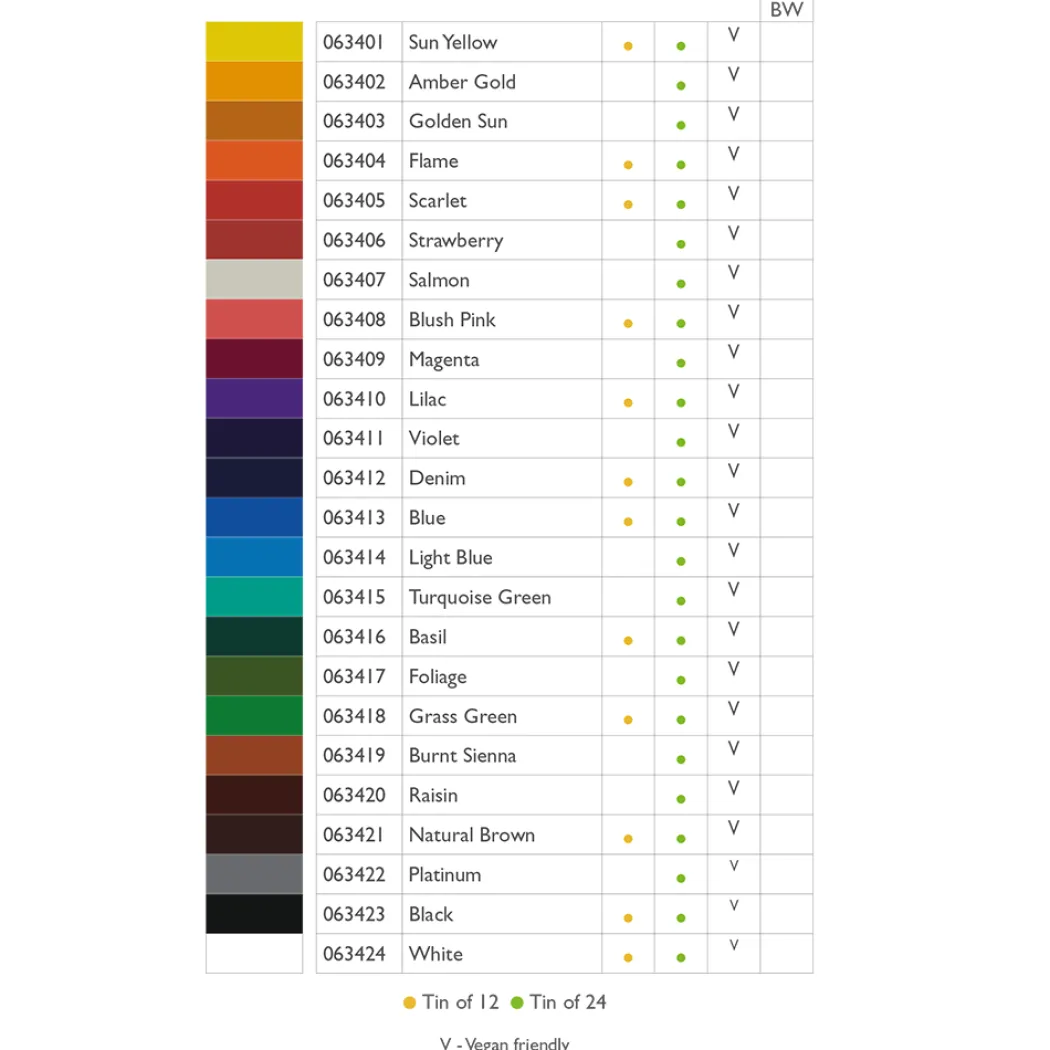
Task: Click the green dot in Salmon row
Action: coord(681,284)
